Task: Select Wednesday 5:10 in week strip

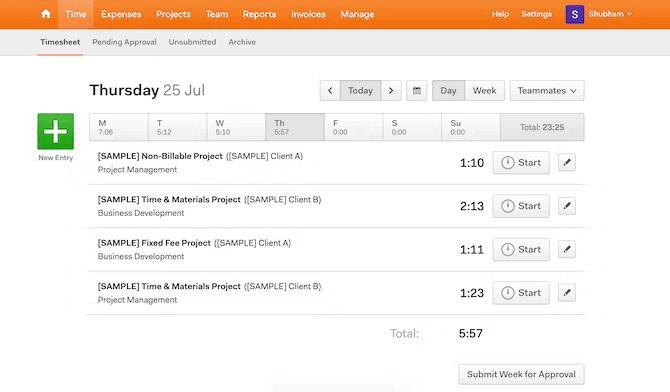Action: pos(236,127)
